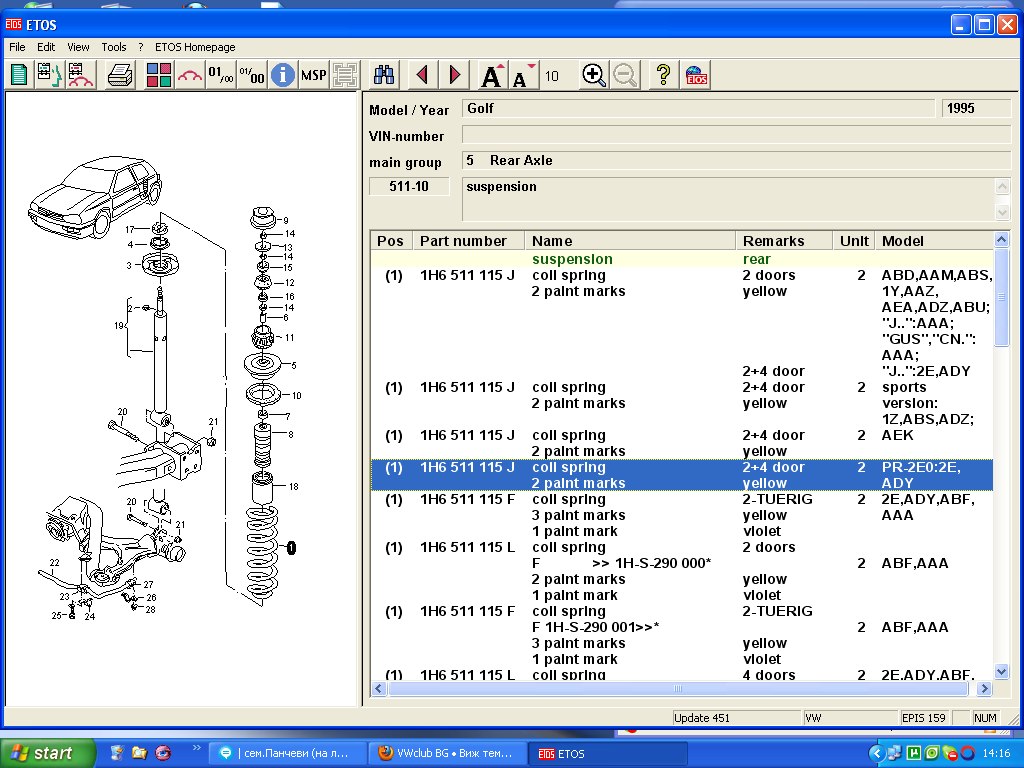
Task: Open help with yellow question mark icon
Action: 662,75
